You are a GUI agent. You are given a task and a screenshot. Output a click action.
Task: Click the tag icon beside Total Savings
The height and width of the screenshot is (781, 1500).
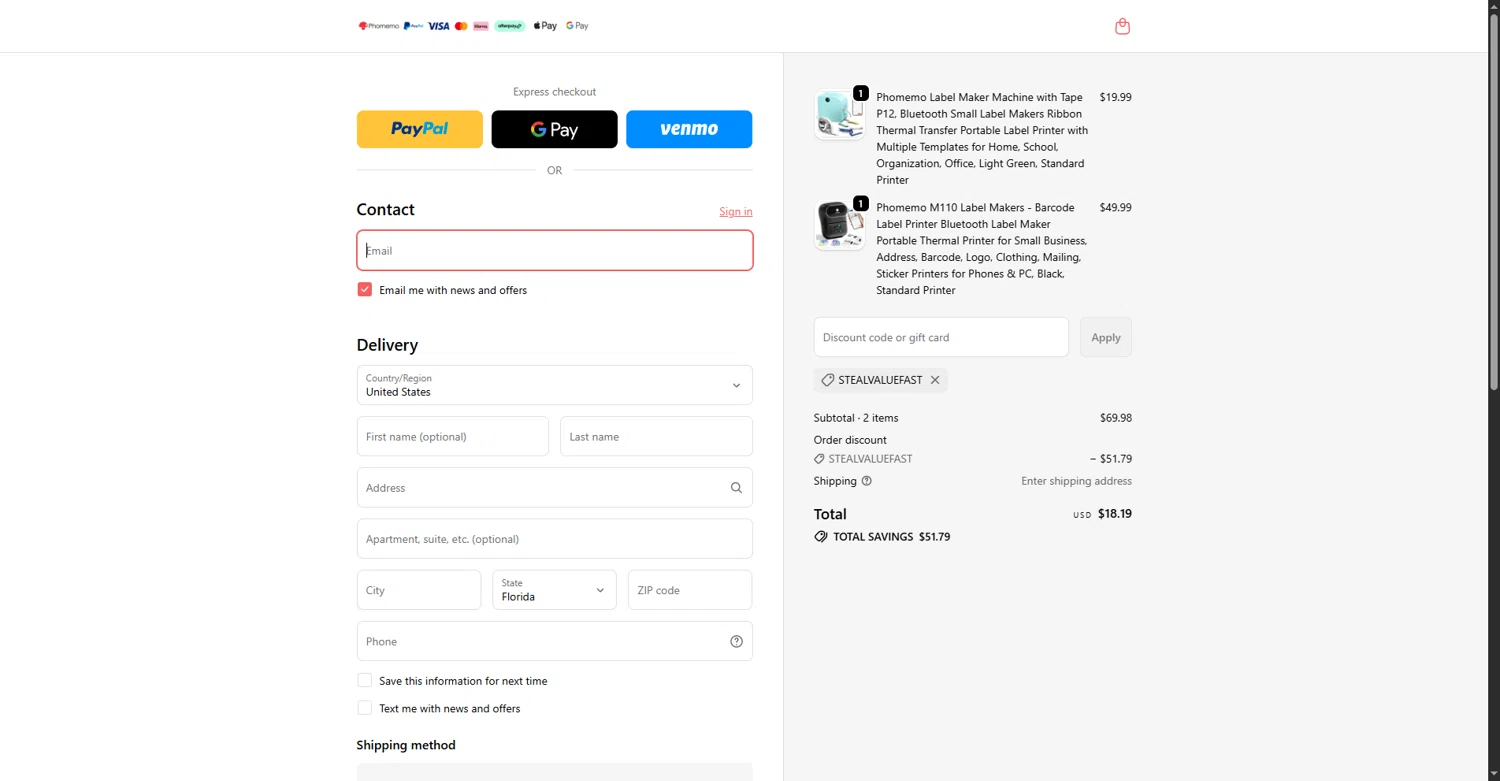pyautogui.click(x=821, y=537)
